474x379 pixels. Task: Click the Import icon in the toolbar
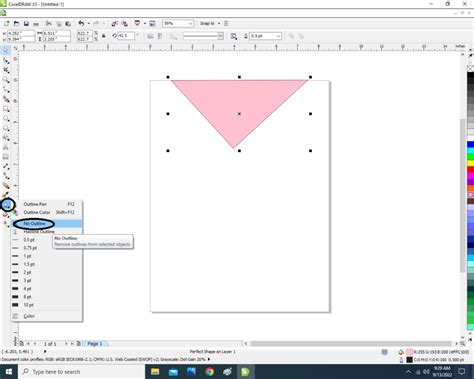[114, 23]
